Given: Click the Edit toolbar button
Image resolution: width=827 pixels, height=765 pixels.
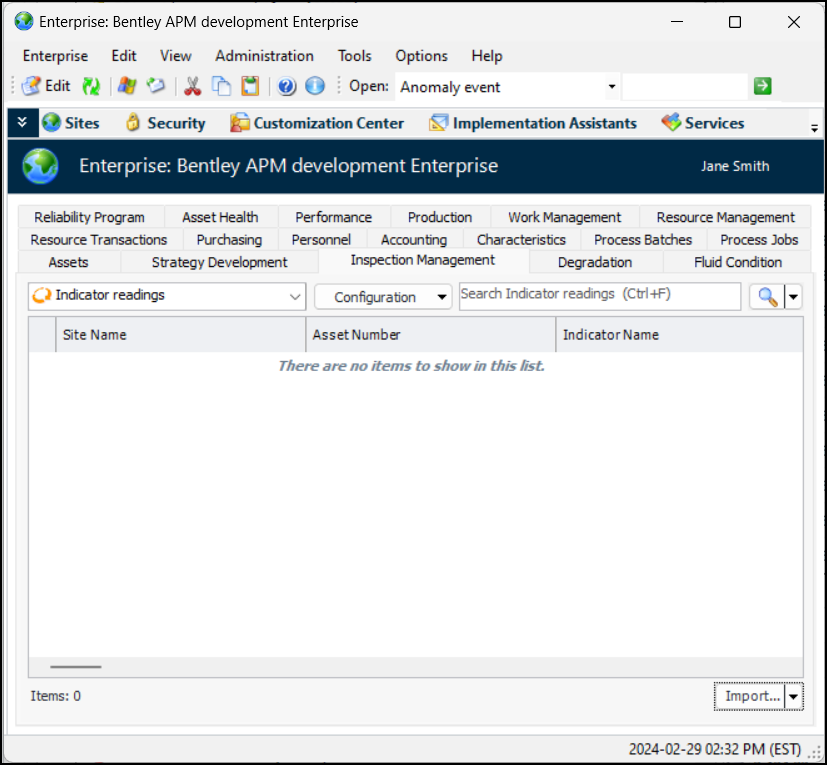Looking at the screenshot, I should click(x=46, y=86).
